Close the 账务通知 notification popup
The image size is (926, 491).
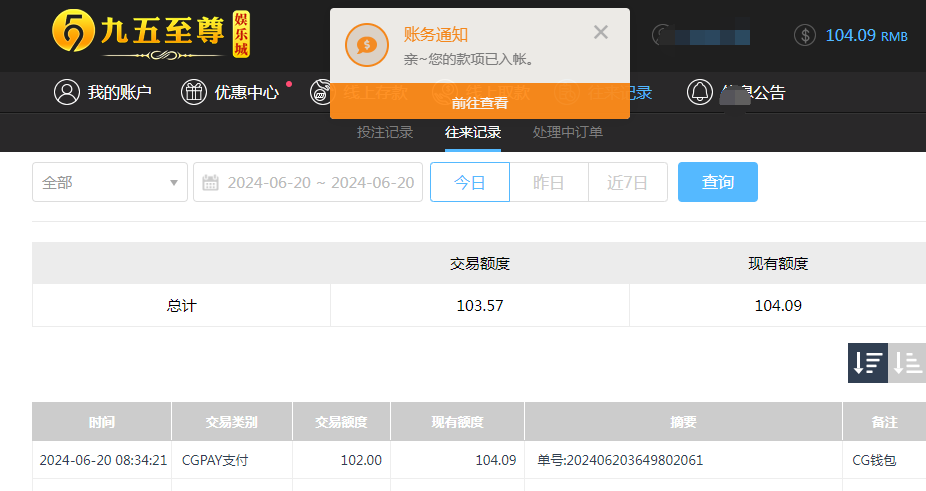pyautogui.click(x=600, y=32)
